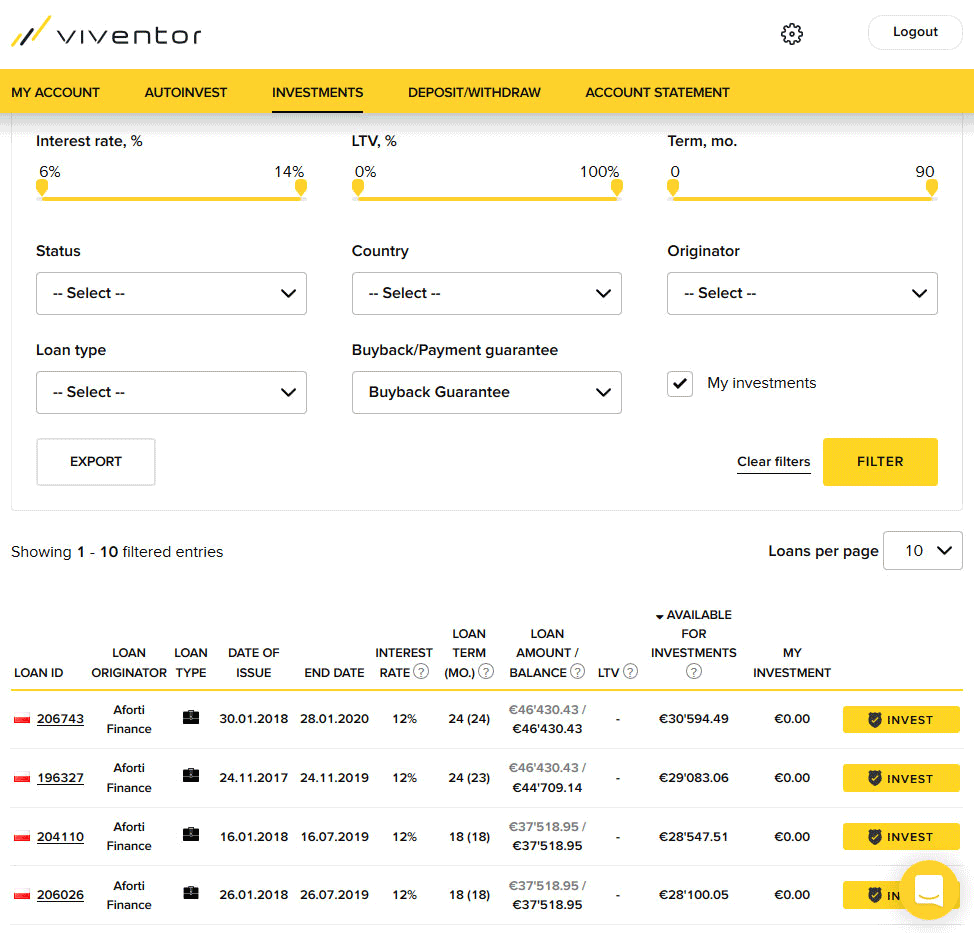Switch to the AUTOINVEST tab
The height and width of the screenshot is (933, 974).
185,92
